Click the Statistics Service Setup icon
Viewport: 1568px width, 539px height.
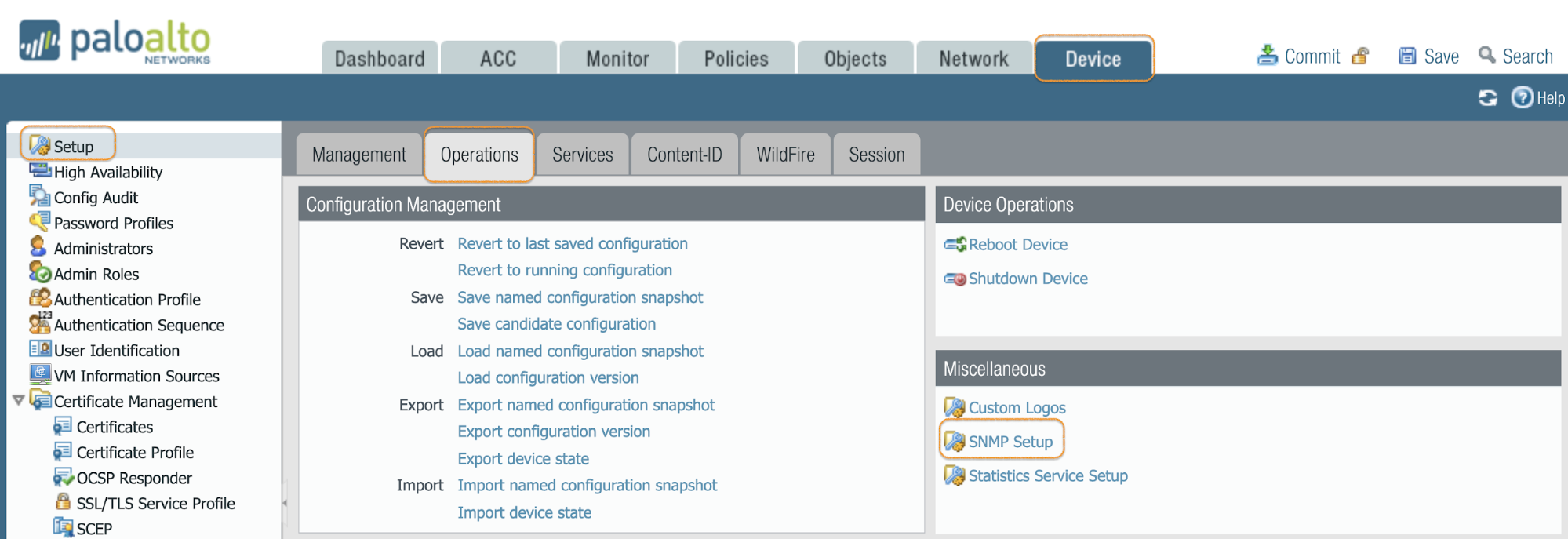(955, 475)
